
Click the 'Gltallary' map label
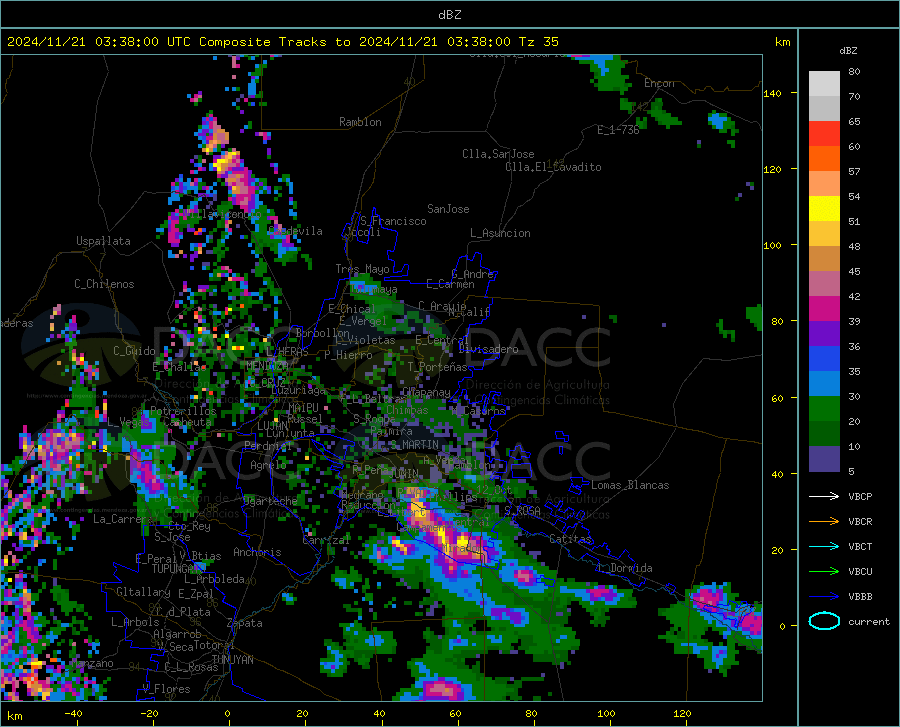coord(143,592)
